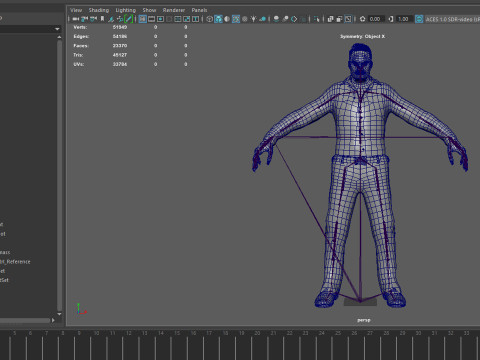Click the Screen Space Ambient Occlusion icon
The image size is (480, 360).
click(x=276, y=19)
